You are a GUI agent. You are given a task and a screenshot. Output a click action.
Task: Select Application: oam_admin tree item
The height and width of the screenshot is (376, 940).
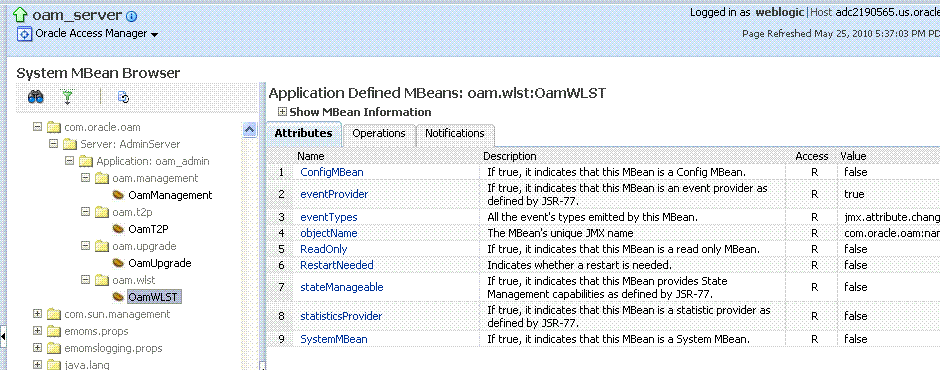click(153, 161)
